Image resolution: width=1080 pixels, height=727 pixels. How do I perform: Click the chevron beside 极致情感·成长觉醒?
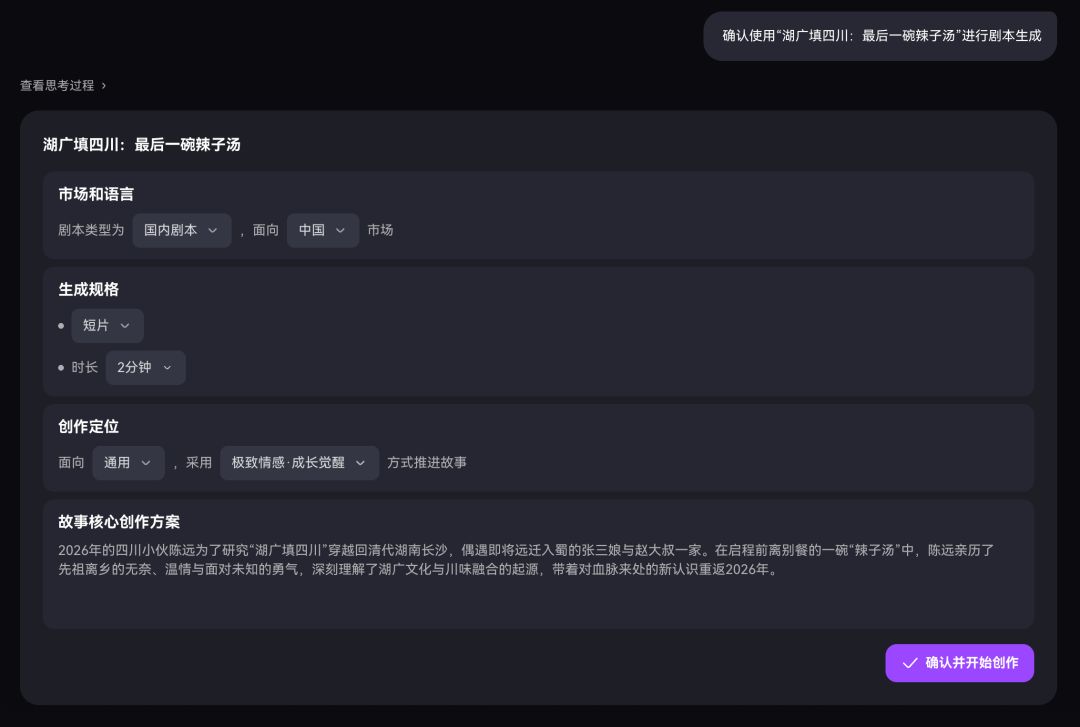click(x=360, y=463)
